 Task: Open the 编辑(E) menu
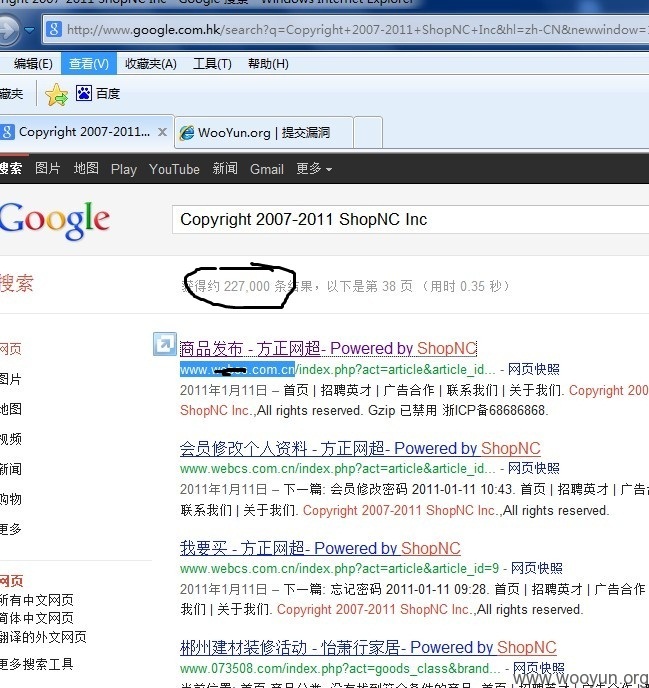(x=32, y=64)
